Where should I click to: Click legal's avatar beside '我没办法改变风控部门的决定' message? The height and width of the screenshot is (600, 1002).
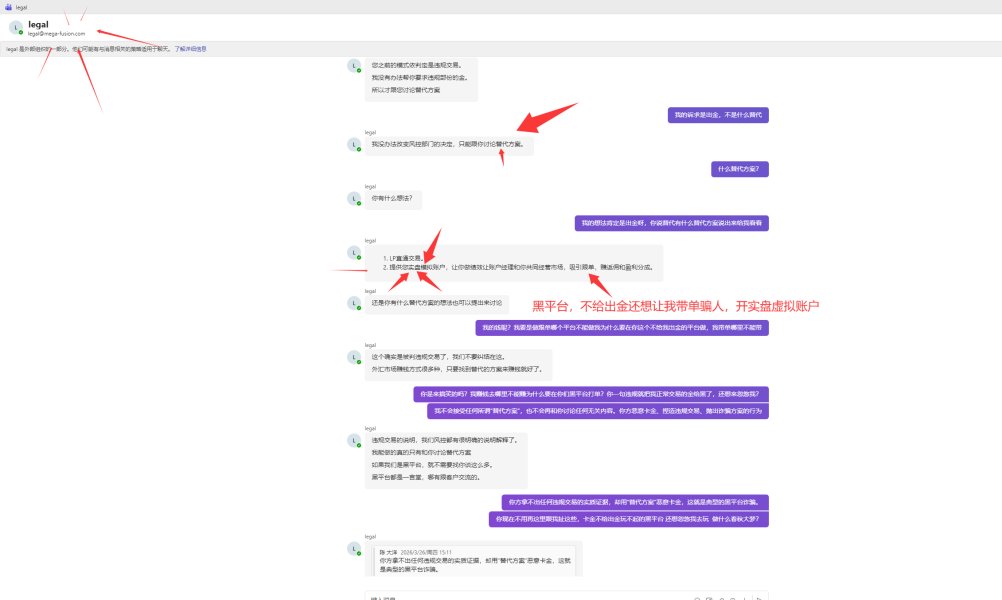[x=354, y=144]
